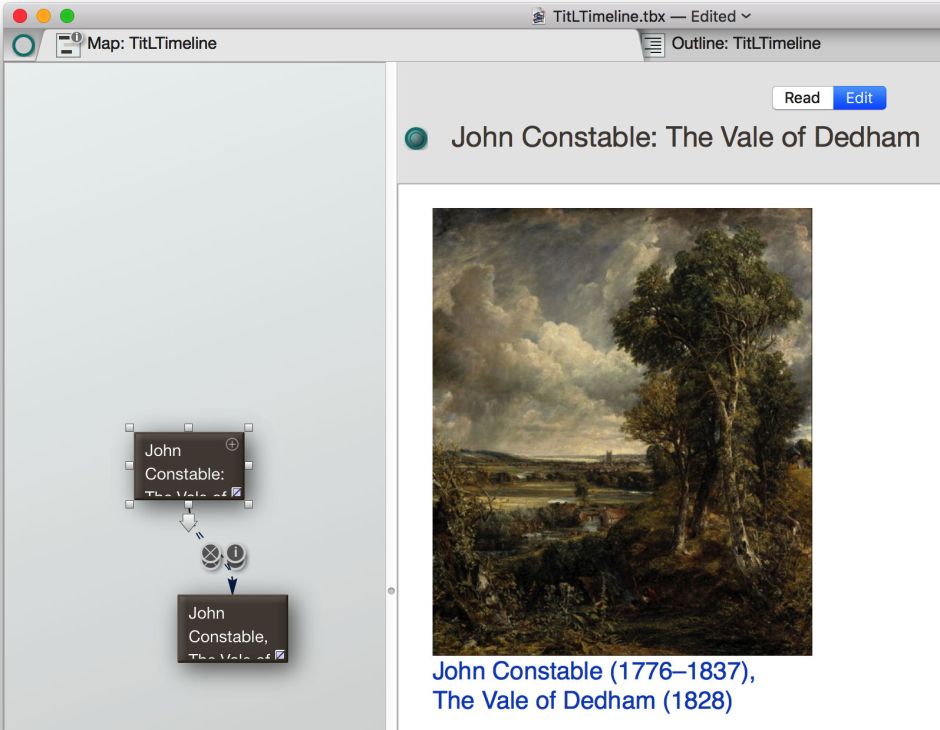940x730 pixels.
Task: Click the link delete (X) button
Action: (210, 555)
